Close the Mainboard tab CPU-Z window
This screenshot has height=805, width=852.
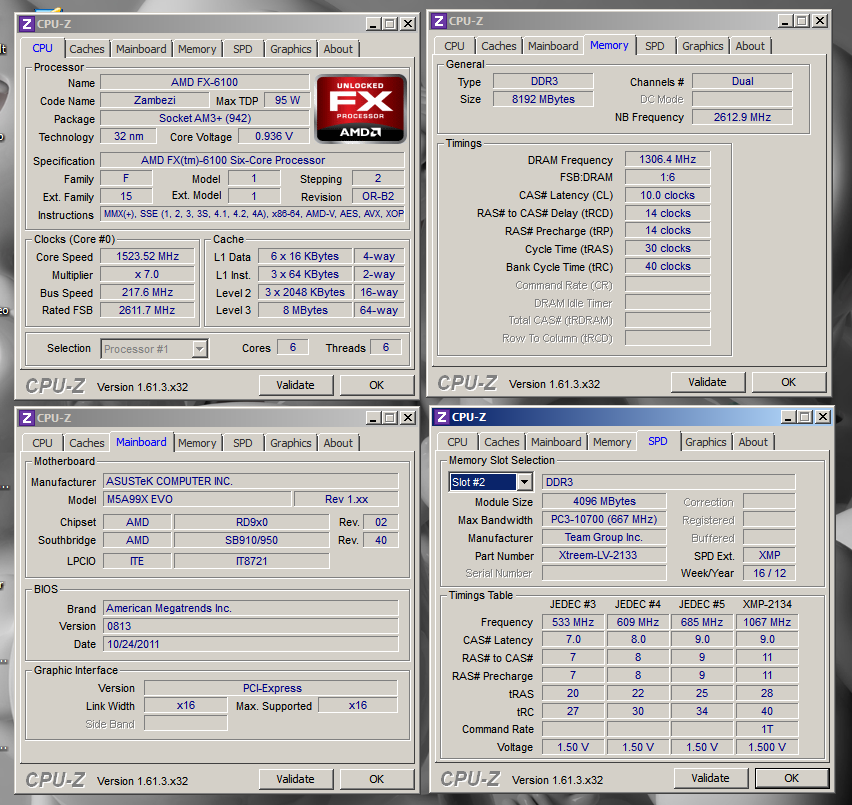(x=408, y=418)
